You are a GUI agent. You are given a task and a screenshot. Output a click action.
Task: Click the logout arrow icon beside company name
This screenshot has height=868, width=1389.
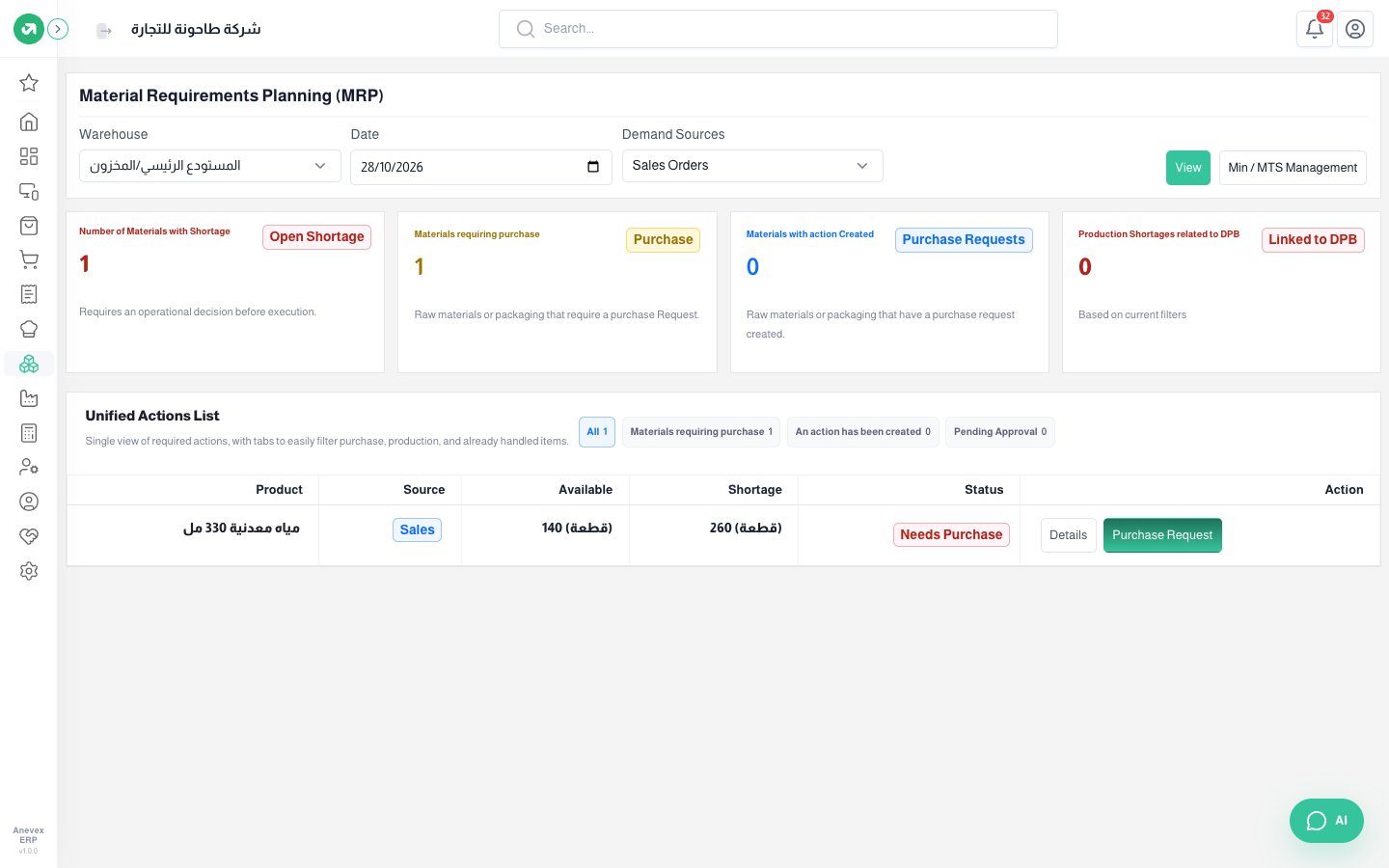click(104, 31)
